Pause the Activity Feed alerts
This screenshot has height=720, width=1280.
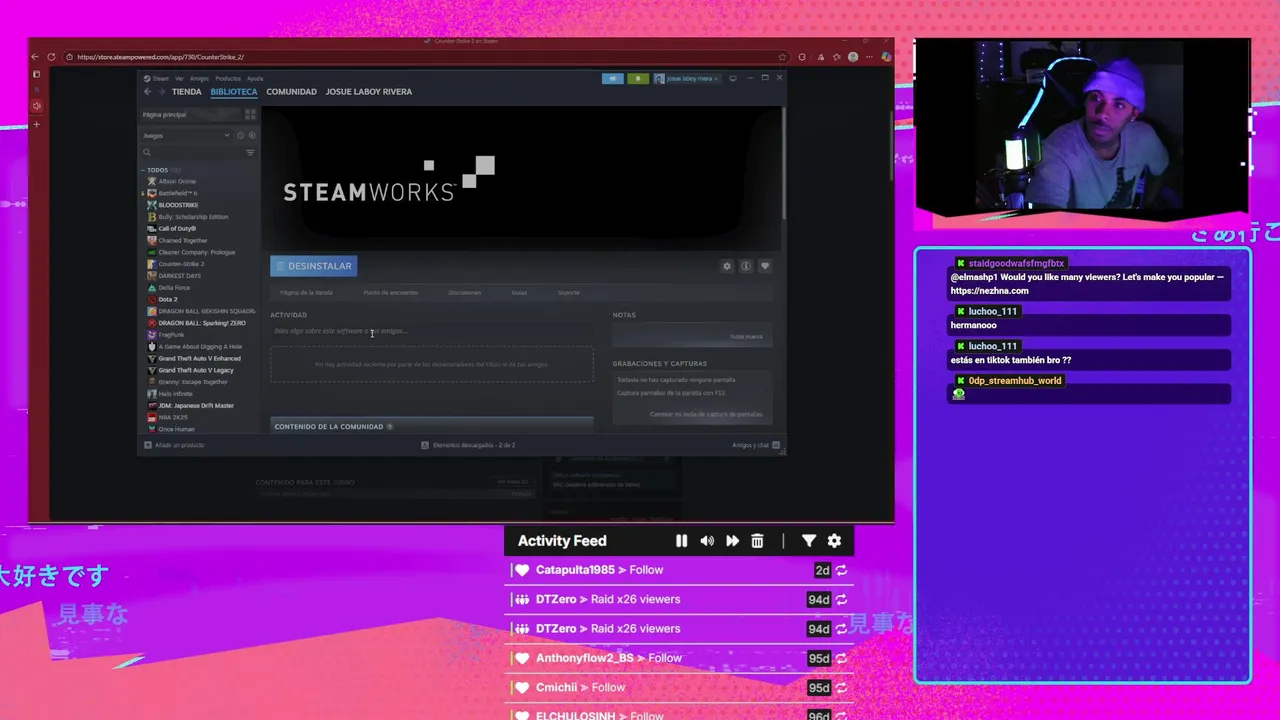(681, 541)
